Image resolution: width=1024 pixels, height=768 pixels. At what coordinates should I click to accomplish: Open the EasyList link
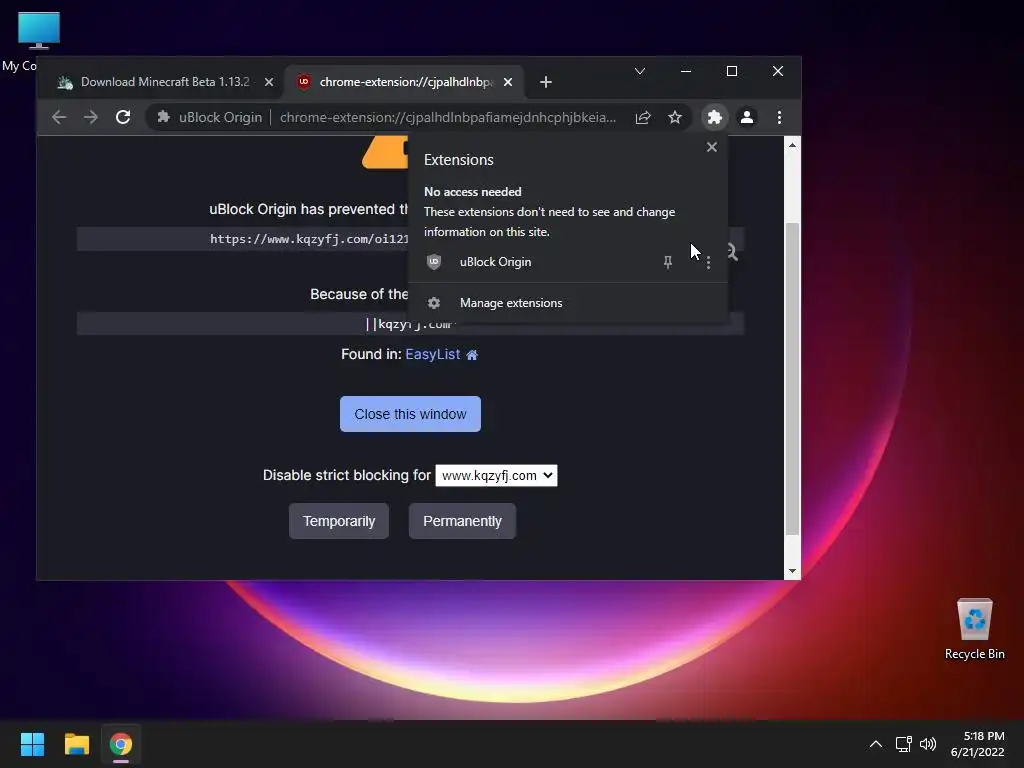(x=433, y=355)
